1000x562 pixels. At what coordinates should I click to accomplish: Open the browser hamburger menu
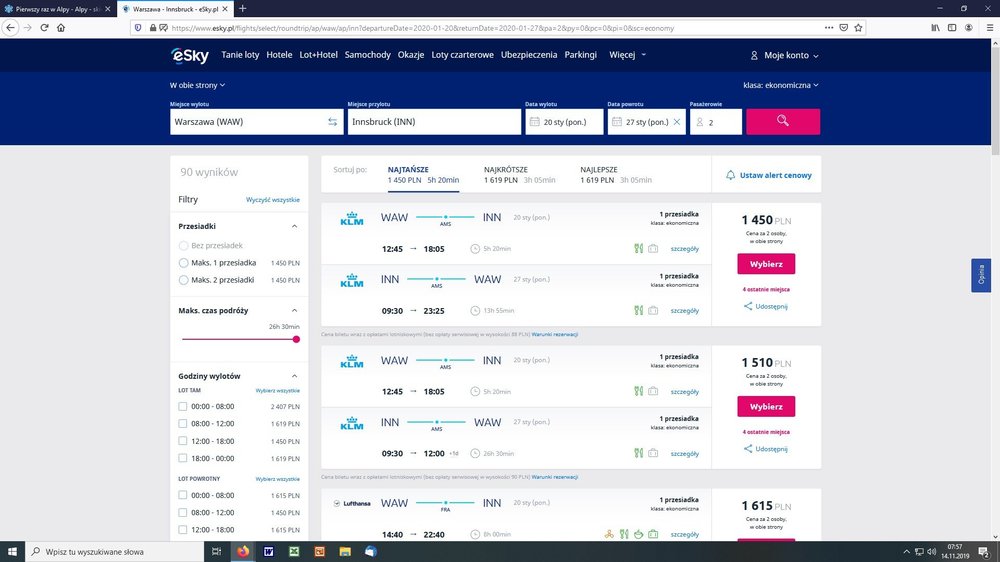pyautogui.click(x=990, y=27)
